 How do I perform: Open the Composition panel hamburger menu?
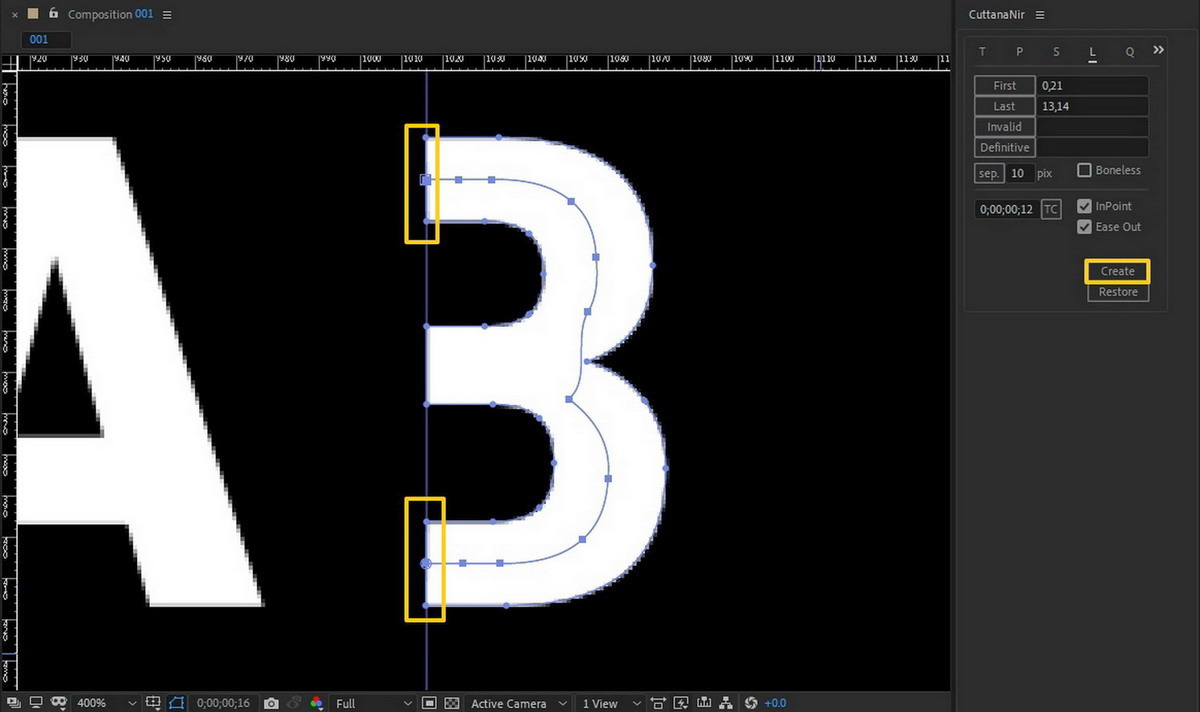(167, 15)
